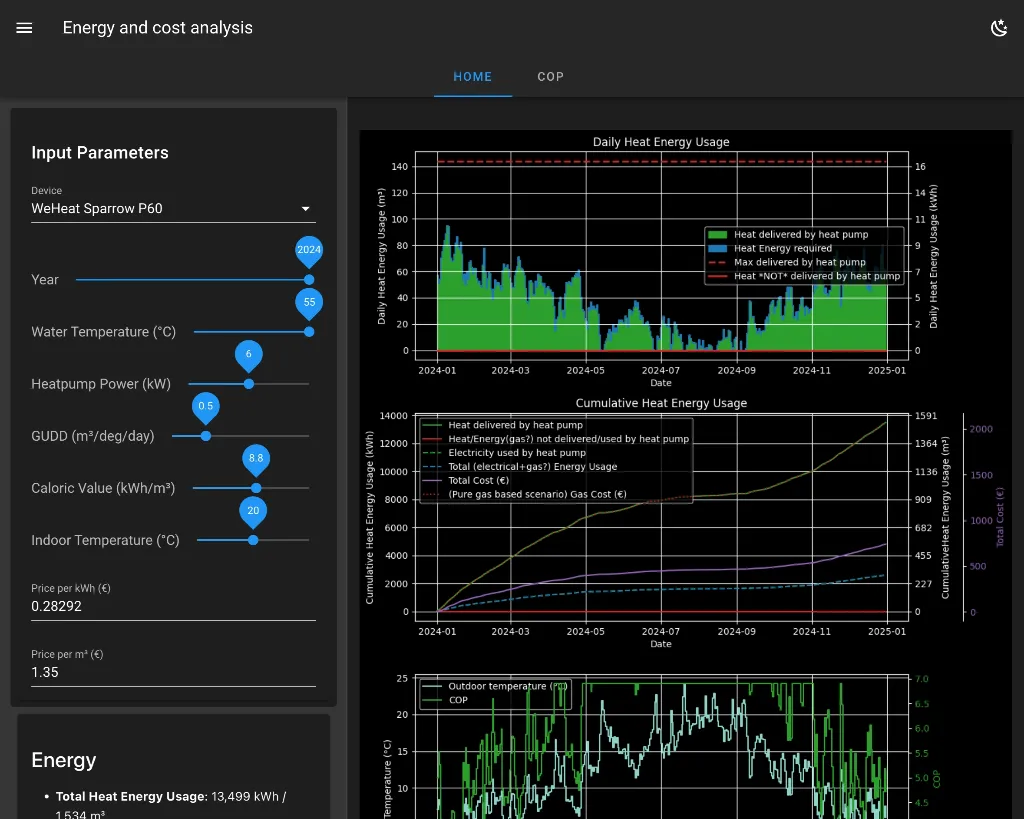Open the hamburger navigation menu
Image resolution: width=1024 pixels, height=819 pixels.
pos(25,28)
